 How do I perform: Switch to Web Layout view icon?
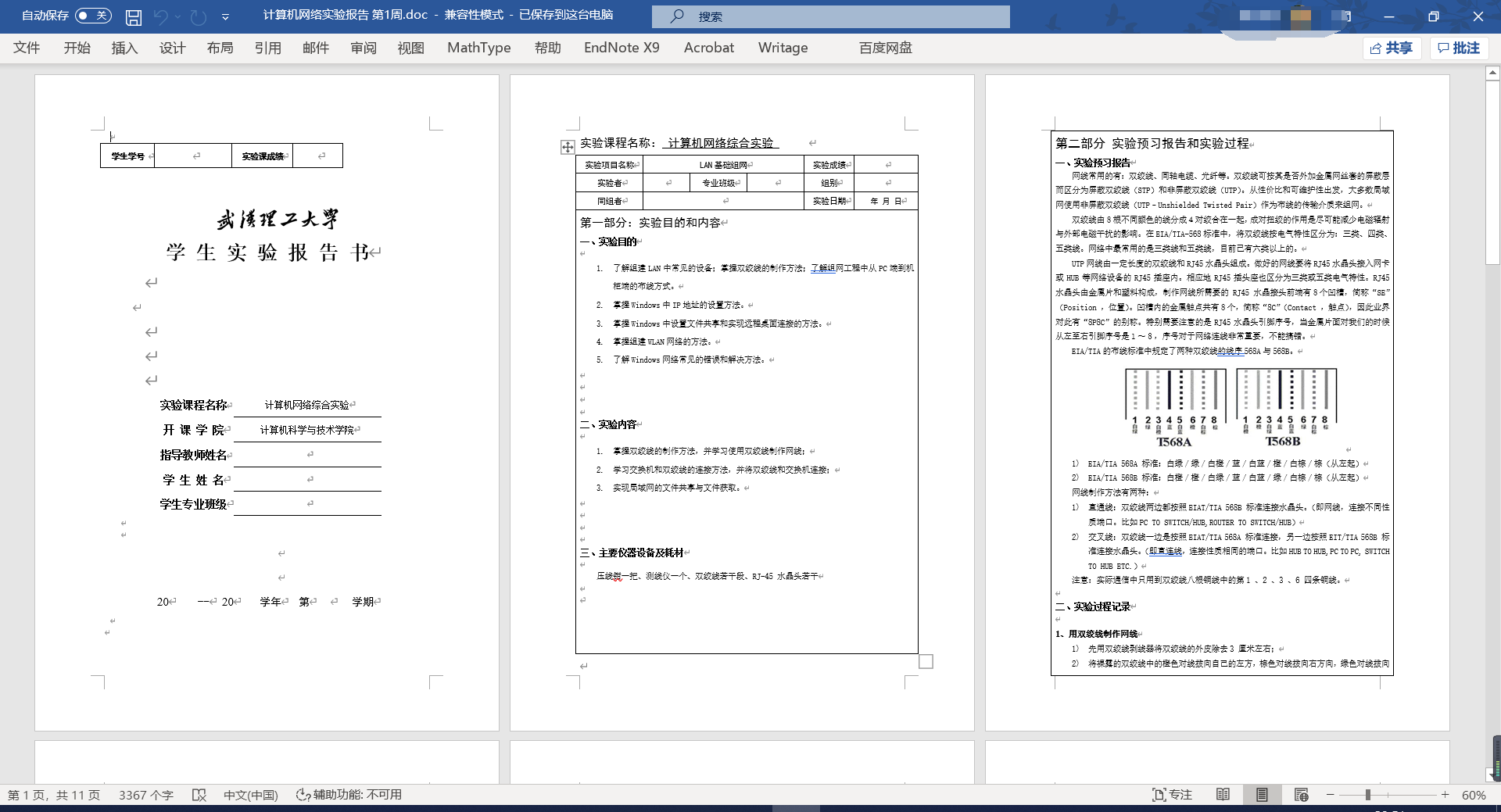tap(1301, 795)
